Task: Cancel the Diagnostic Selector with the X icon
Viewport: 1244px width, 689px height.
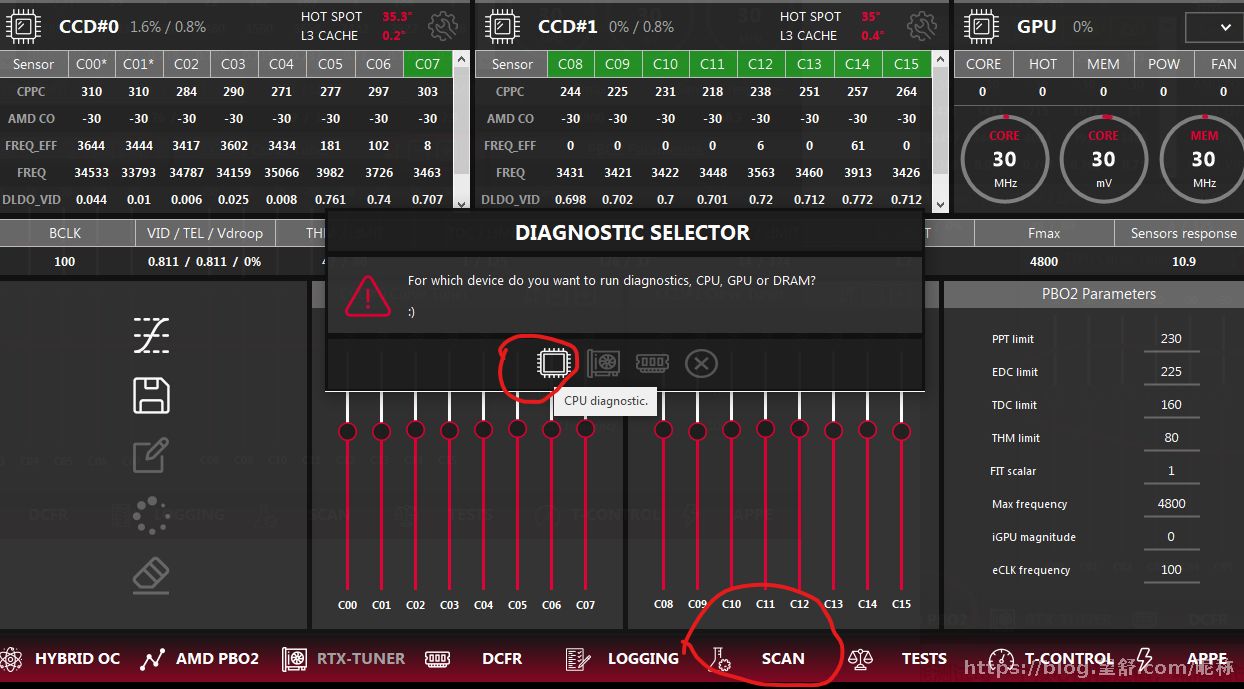Action: click(x=701, y=363)
